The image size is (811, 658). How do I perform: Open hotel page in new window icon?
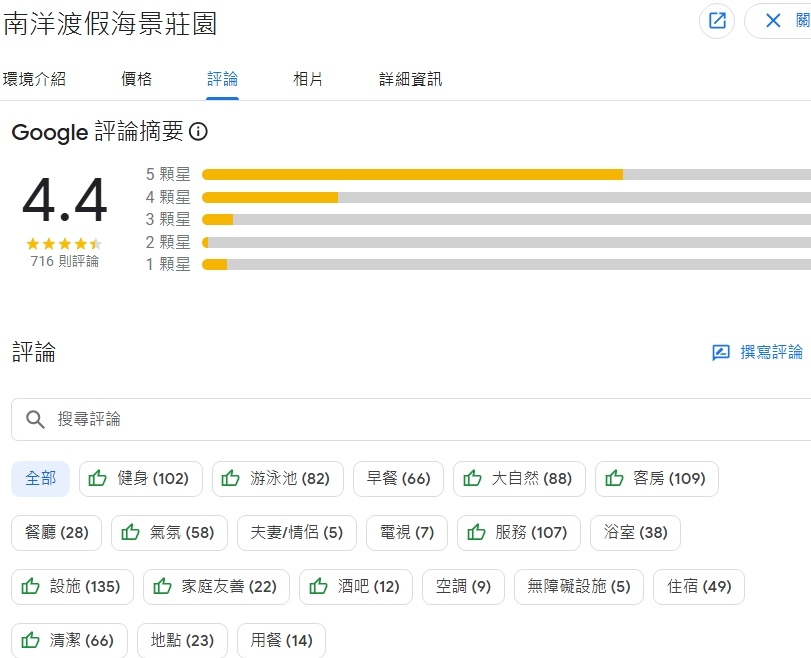click(717, 21)
